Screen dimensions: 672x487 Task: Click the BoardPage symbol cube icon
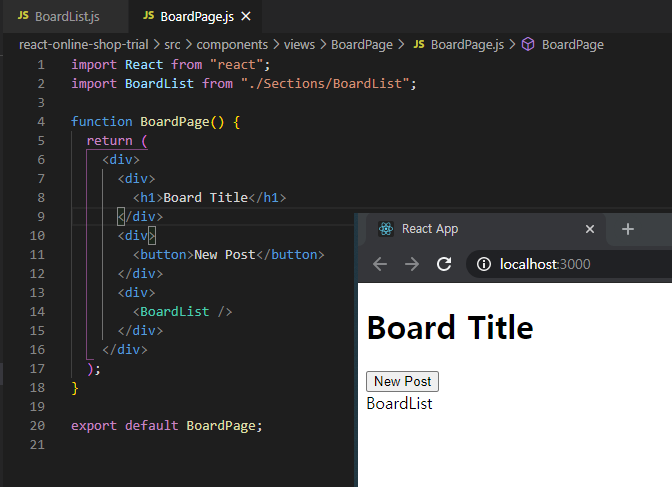528,44
